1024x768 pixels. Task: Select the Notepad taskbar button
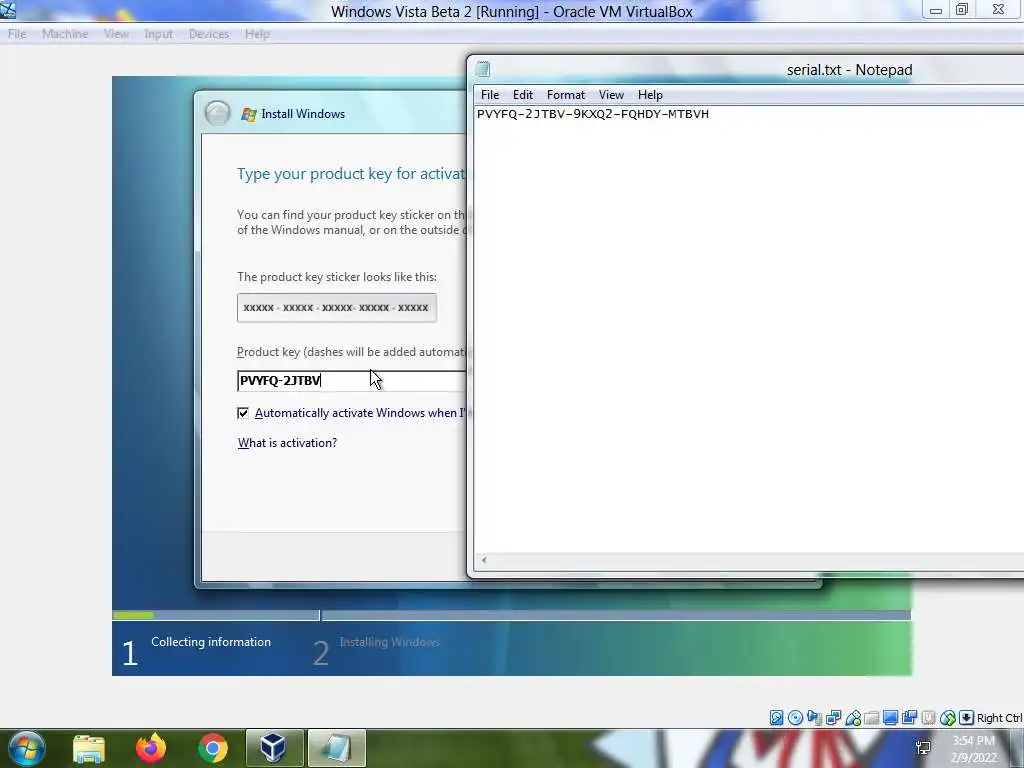[336, 748]
